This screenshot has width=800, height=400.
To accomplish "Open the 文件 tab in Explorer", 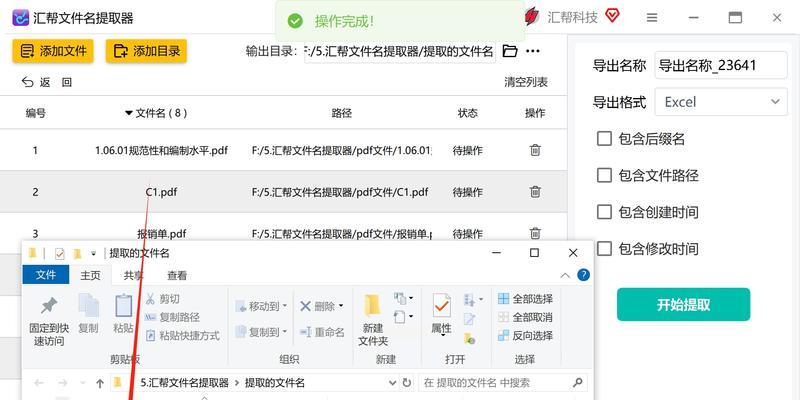I will coord(46,275).
